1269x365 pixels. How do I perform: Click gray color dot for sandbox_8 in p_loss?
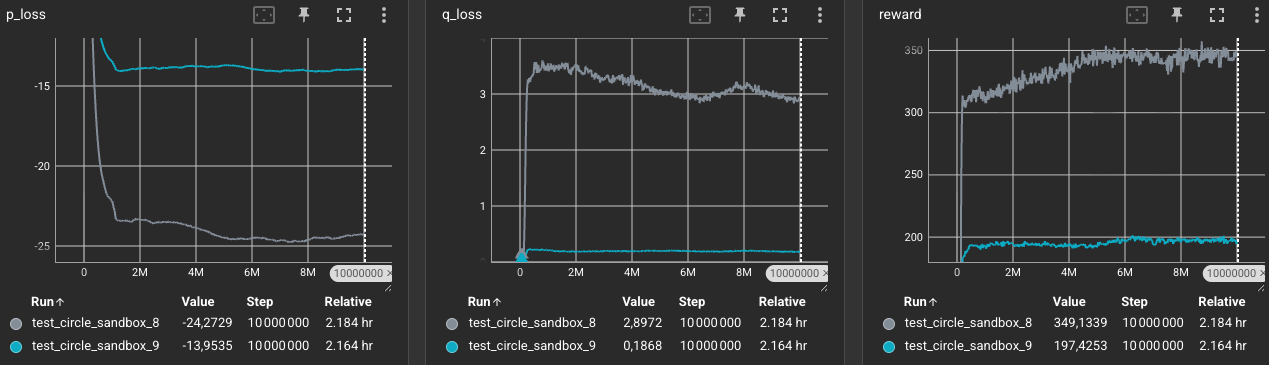point(15,324)
